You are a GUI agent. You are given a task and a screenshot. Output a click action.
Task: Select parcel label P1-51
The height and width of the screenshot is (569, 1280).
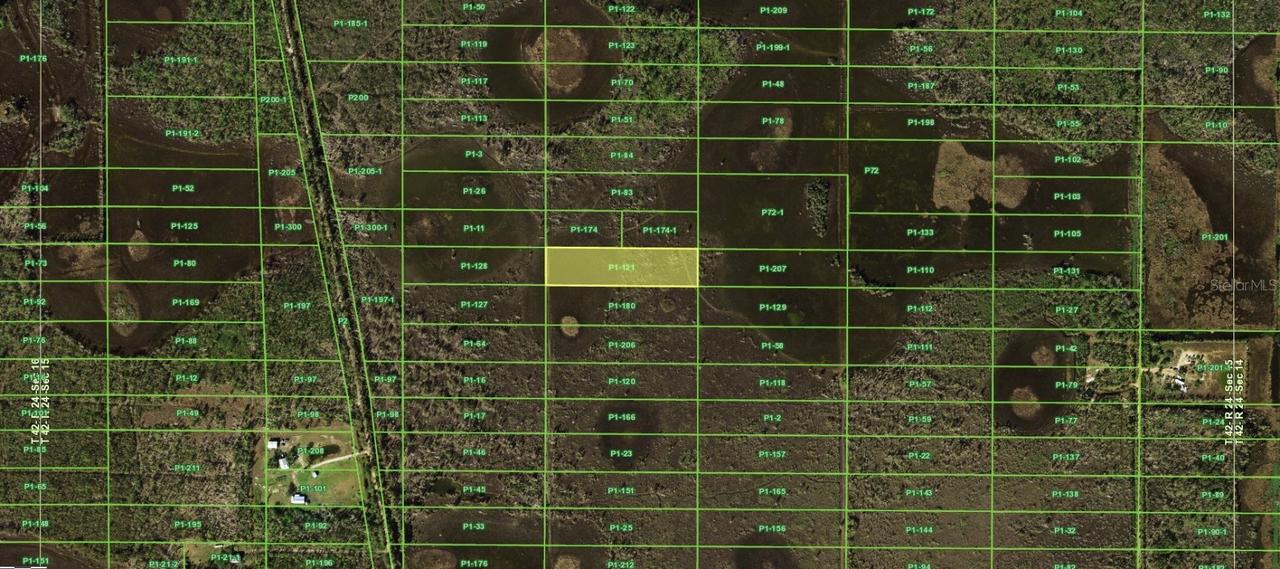621,119
